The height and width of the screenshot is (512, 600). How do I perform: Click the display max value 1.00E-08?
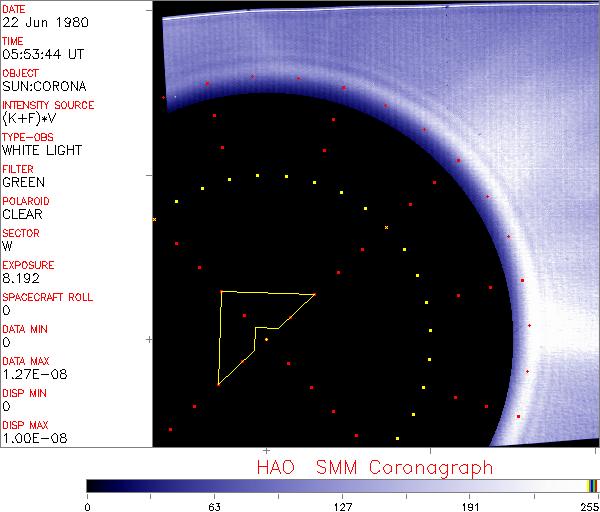[30, 439]
